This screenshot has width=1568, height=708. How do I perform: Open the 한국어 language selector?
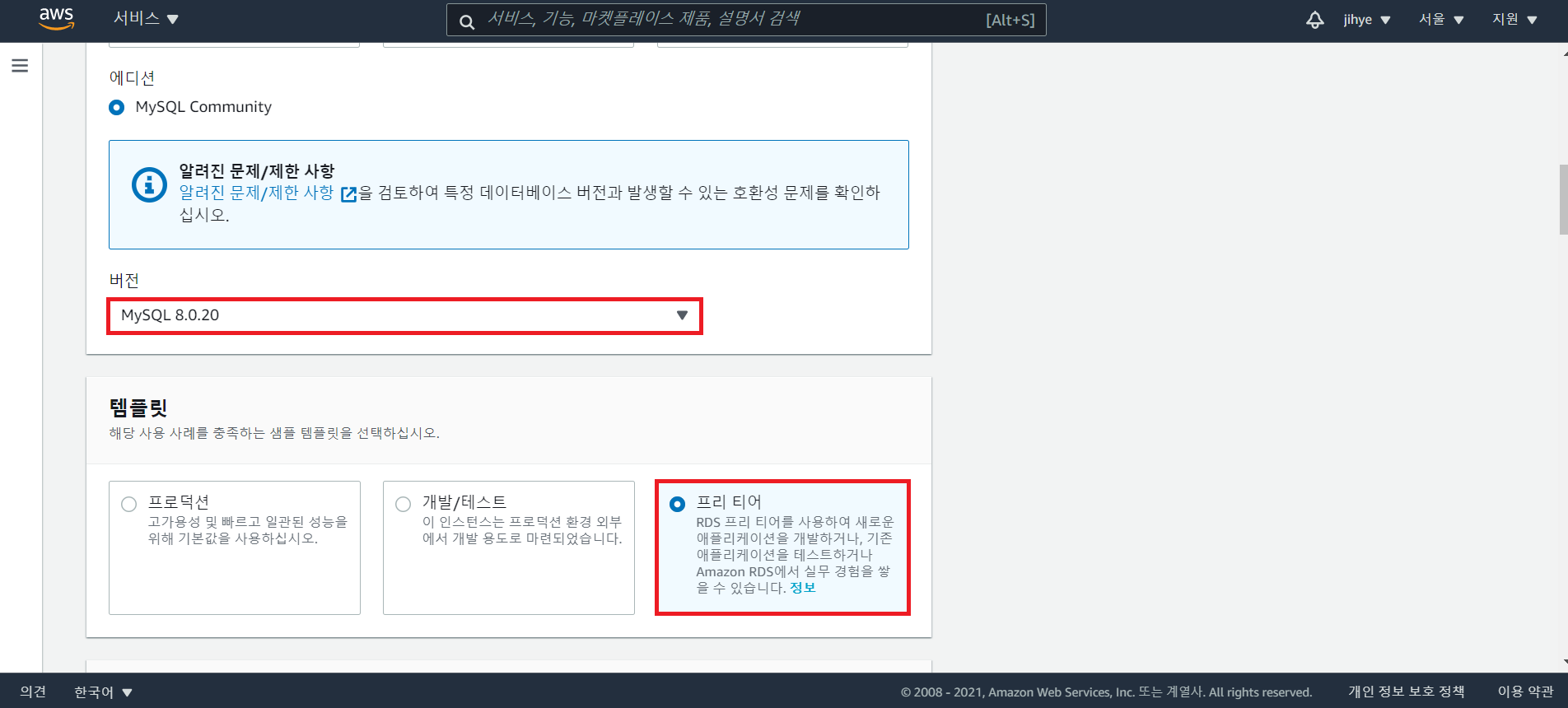click(x=103, y=692)
